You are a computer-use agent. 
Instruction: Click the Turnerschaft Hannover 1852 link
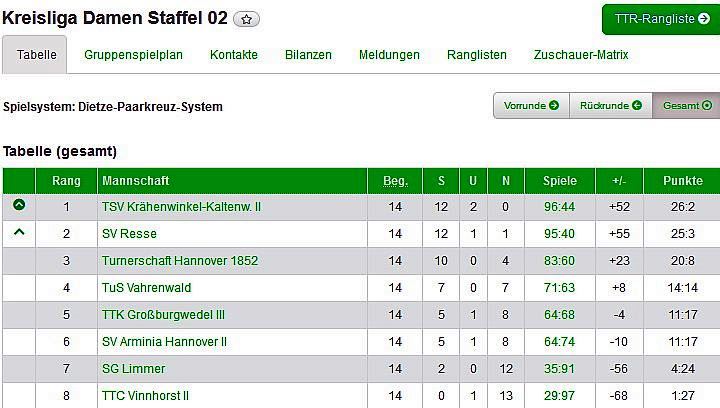click(180, 261)
